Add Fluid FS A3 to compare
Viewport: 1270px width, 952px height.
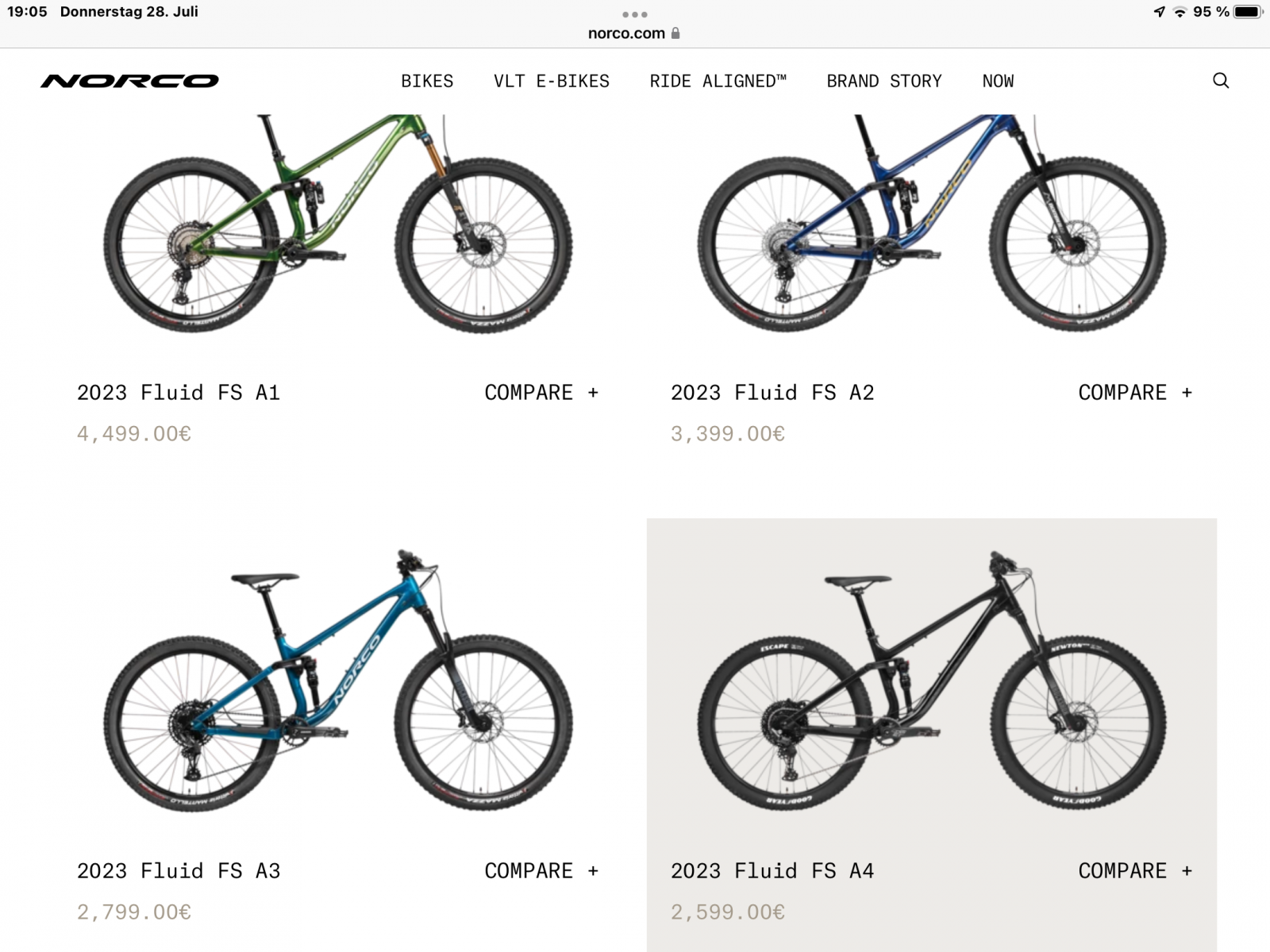coord(541,871)
